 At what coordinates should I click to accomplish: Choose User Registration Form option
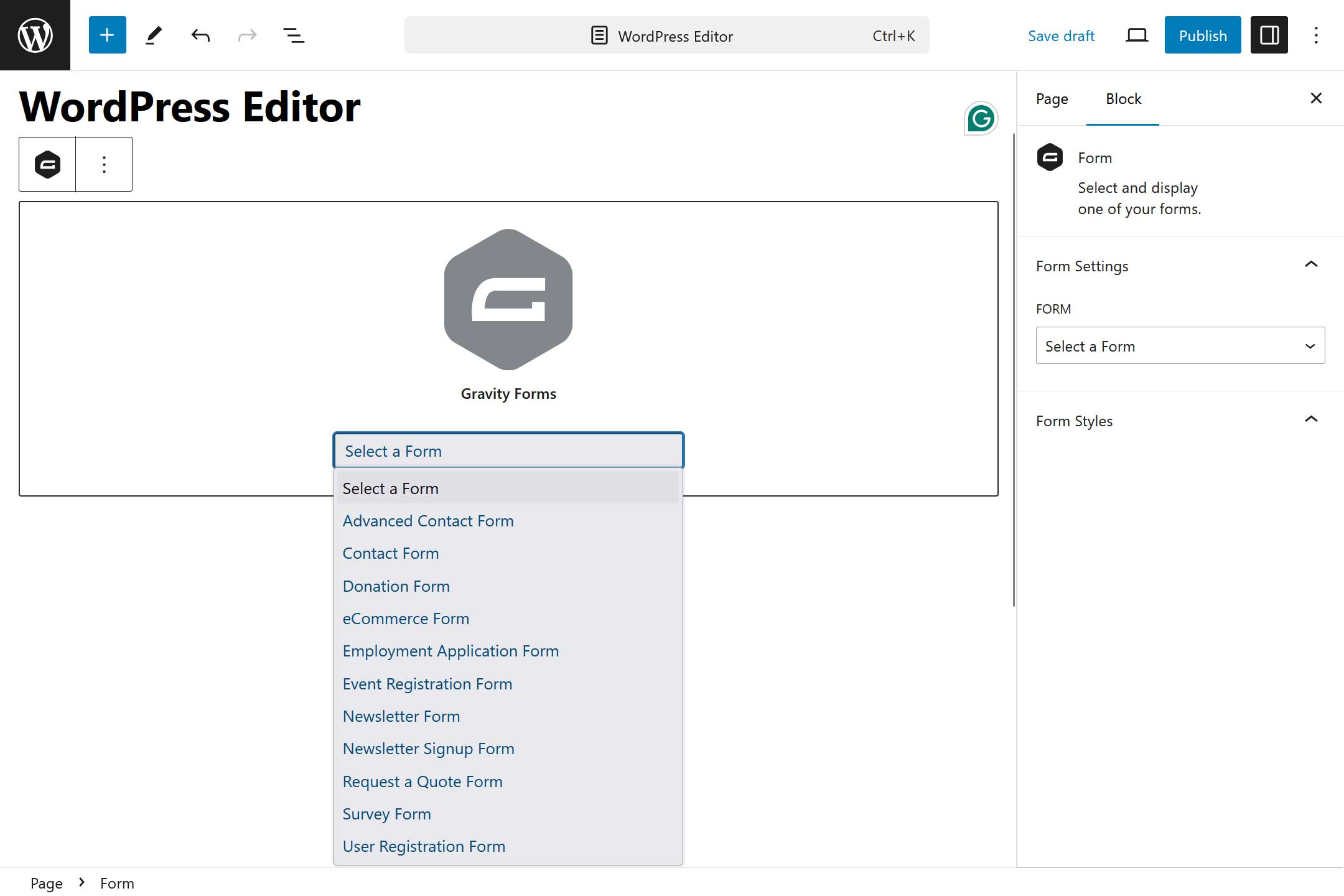click(x=508, y=846)
